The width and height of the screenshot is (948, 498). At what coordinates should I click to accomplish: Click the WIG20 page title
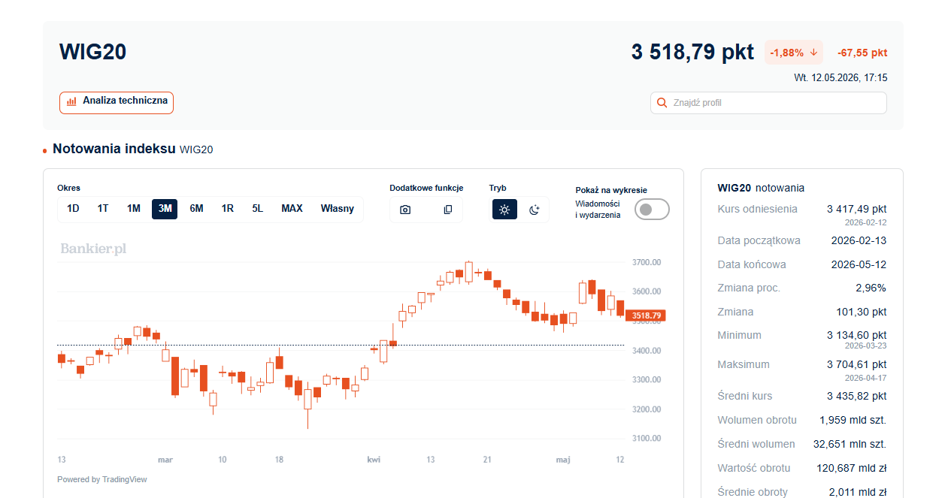93,52
